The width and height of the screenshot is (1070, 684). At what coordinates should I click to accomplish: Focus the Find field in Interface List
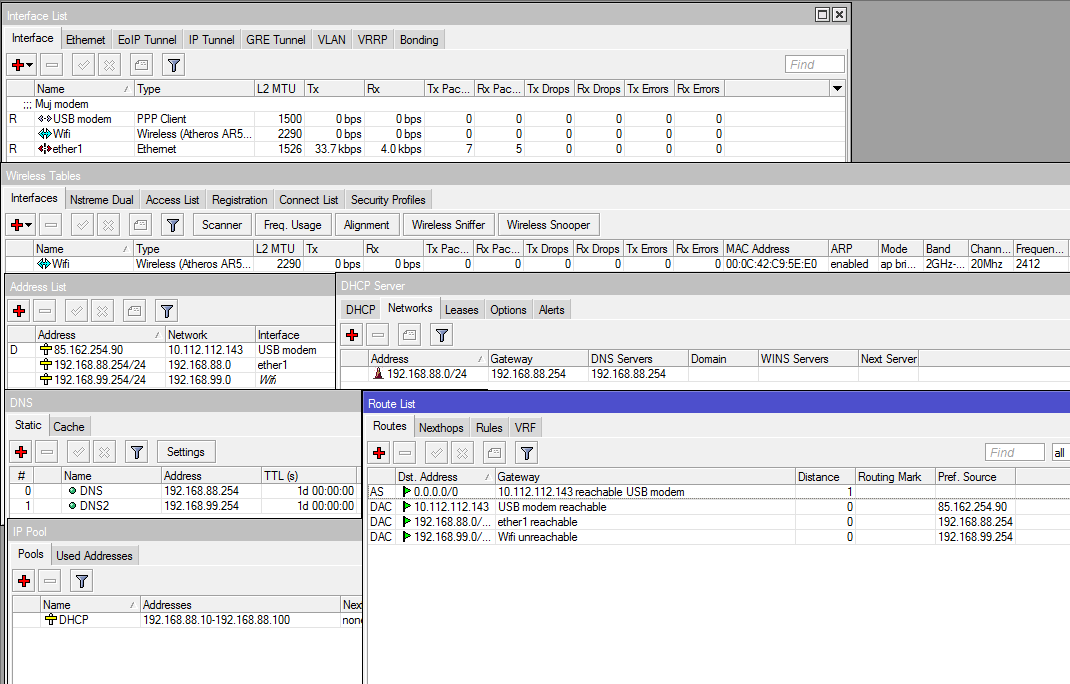815,64
